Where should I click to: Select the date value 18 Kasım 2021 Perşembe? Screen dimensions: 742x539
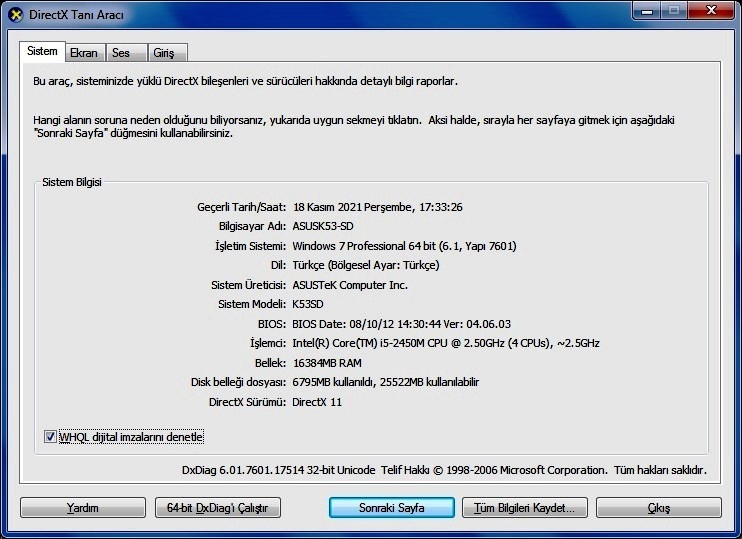378,207
